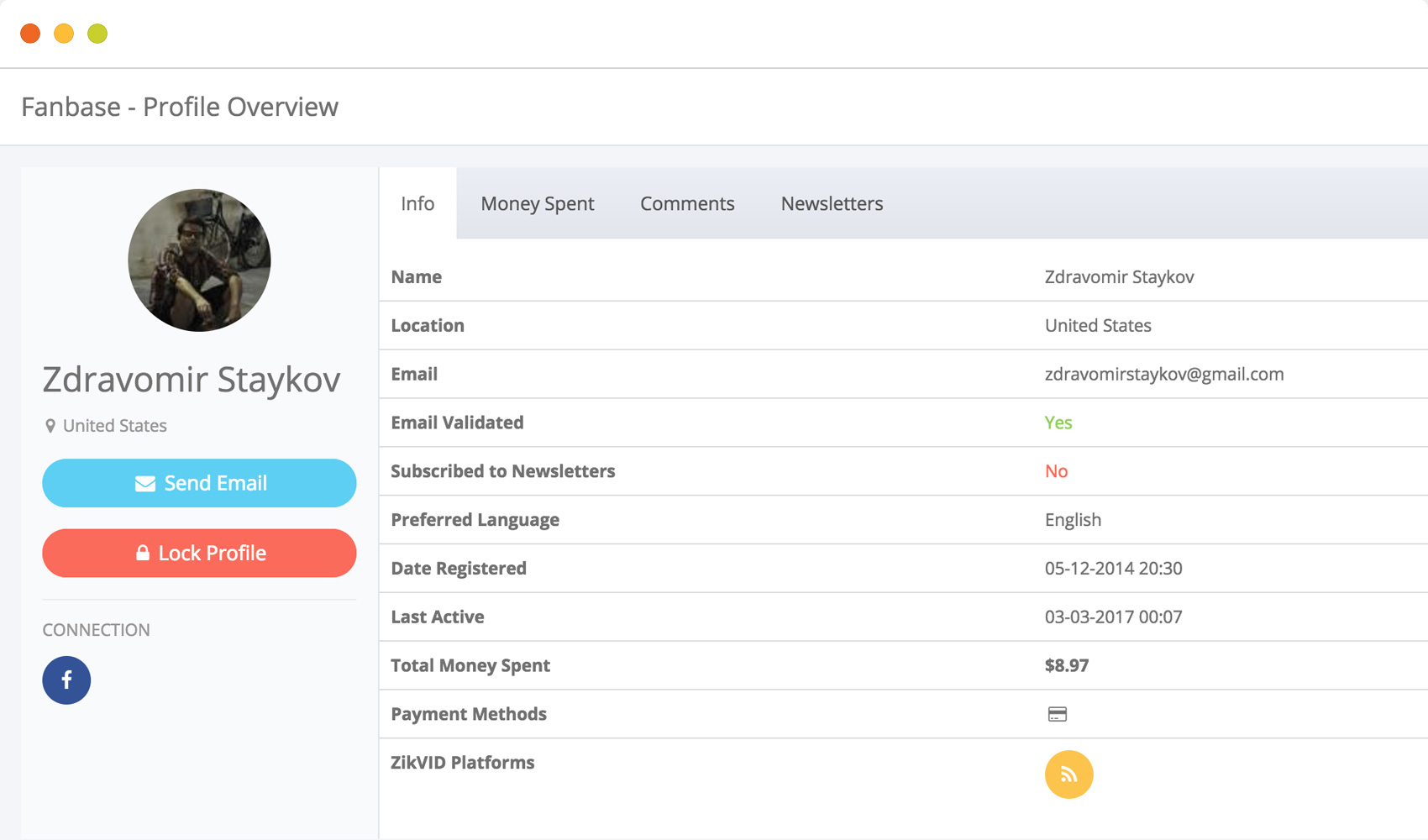Click the green Yes email validated value
1428x840 pixels.
click(x=1058, y=423)
